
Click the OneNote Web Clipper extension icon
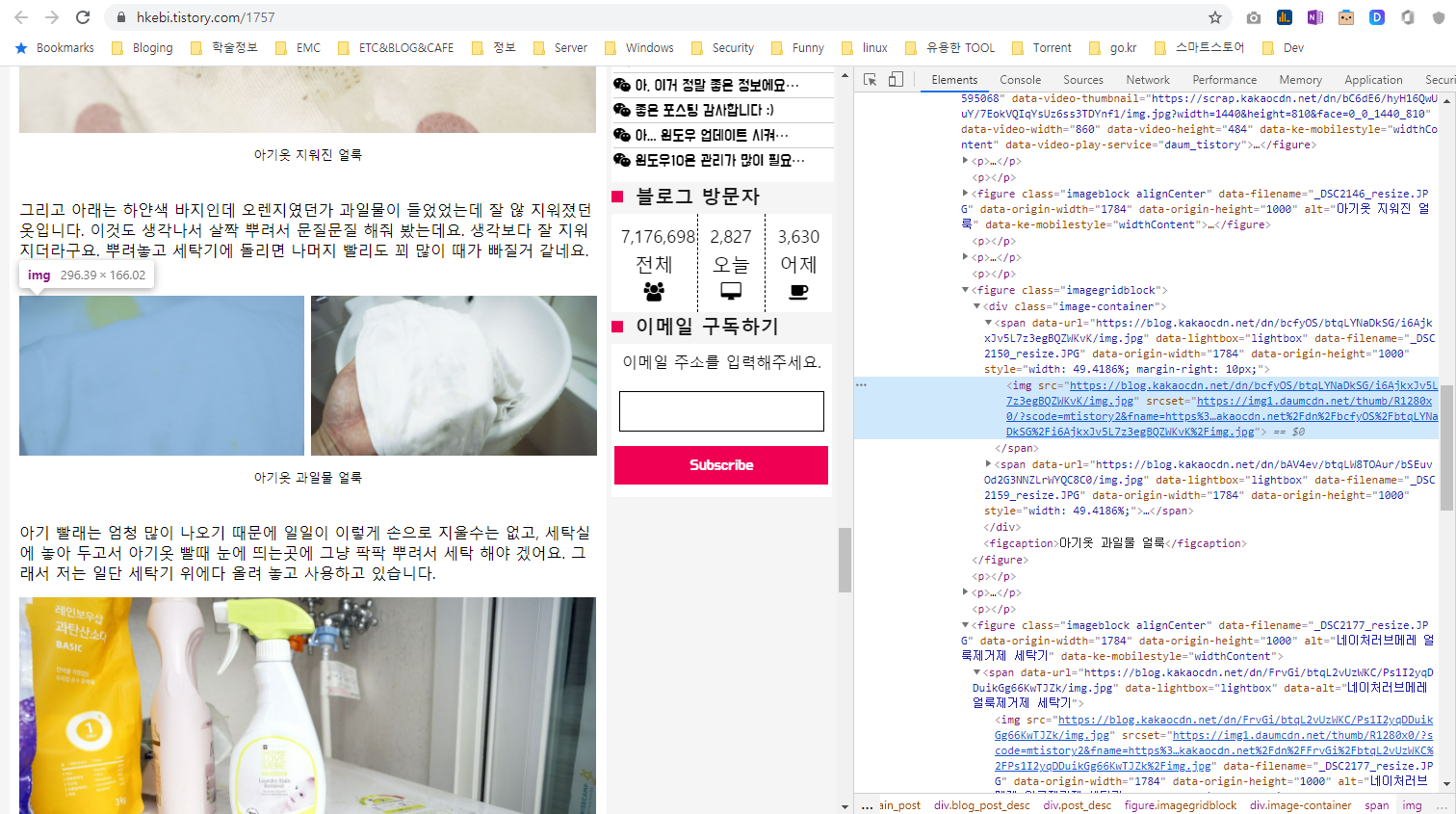tap(1314, 16)
